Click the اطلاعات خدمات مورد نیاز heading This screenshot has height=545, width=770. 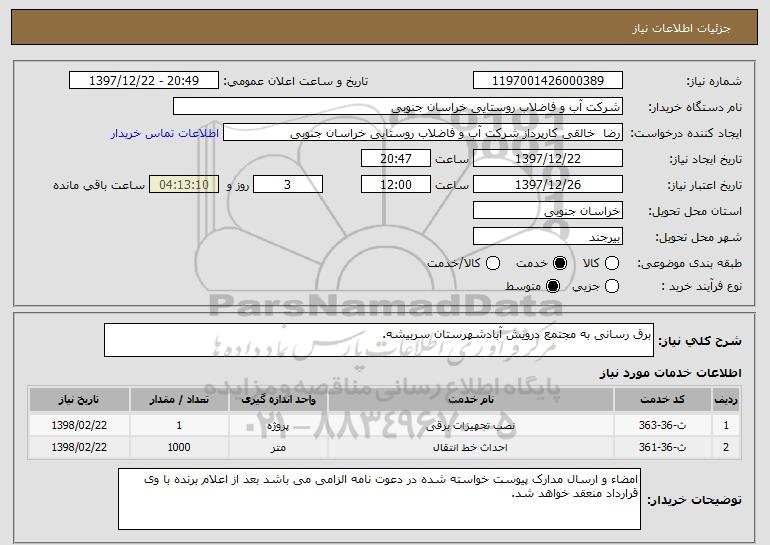click(x=671, y=373)
